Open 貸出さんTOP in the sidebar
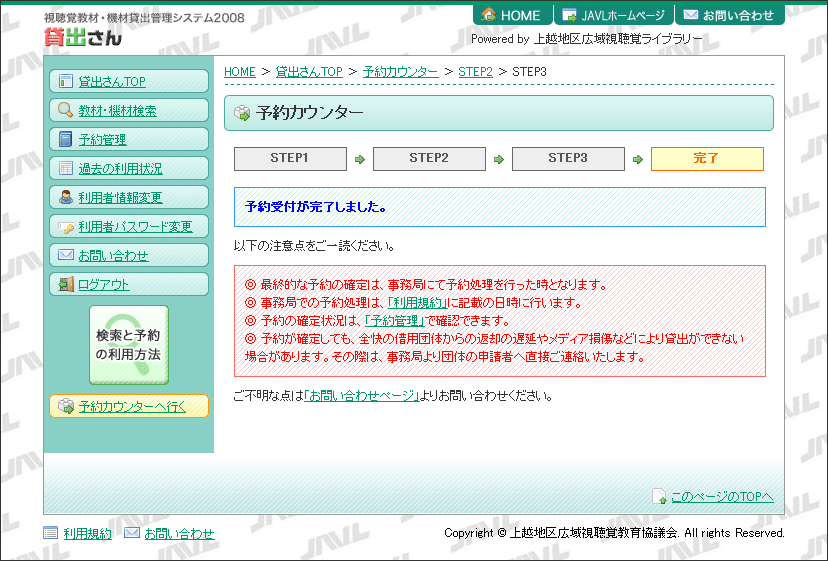The height and width of the screenshot is (561, 828). coord(112,82)
